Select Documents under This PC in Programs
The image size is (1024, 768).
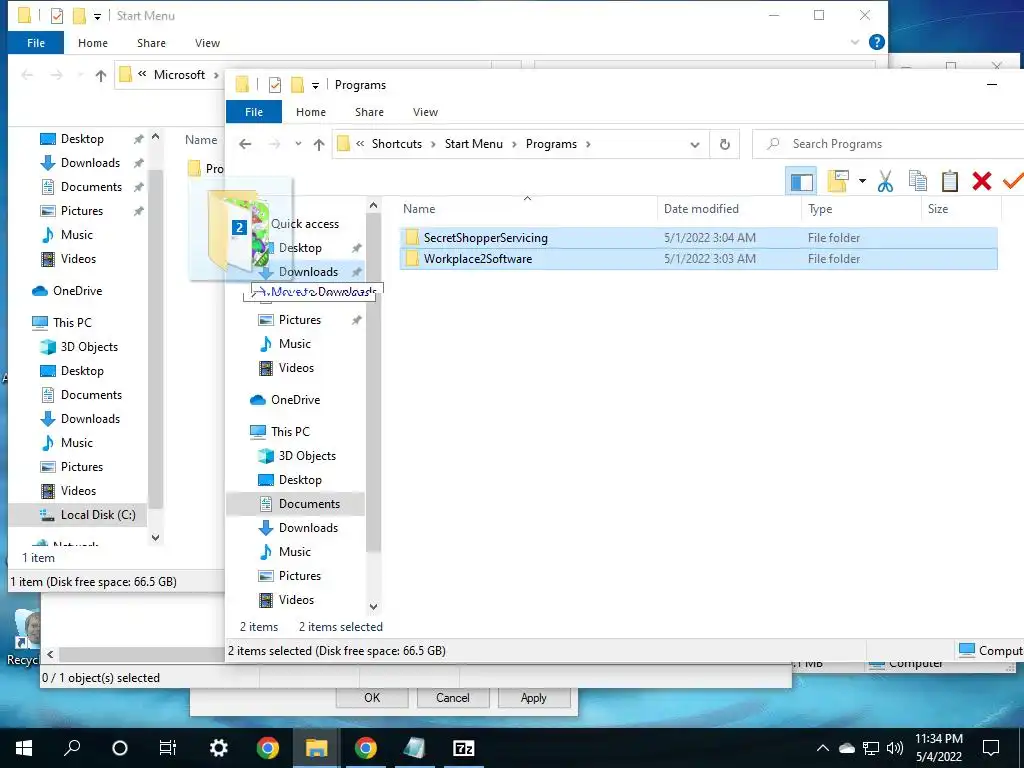click(309, 504)
